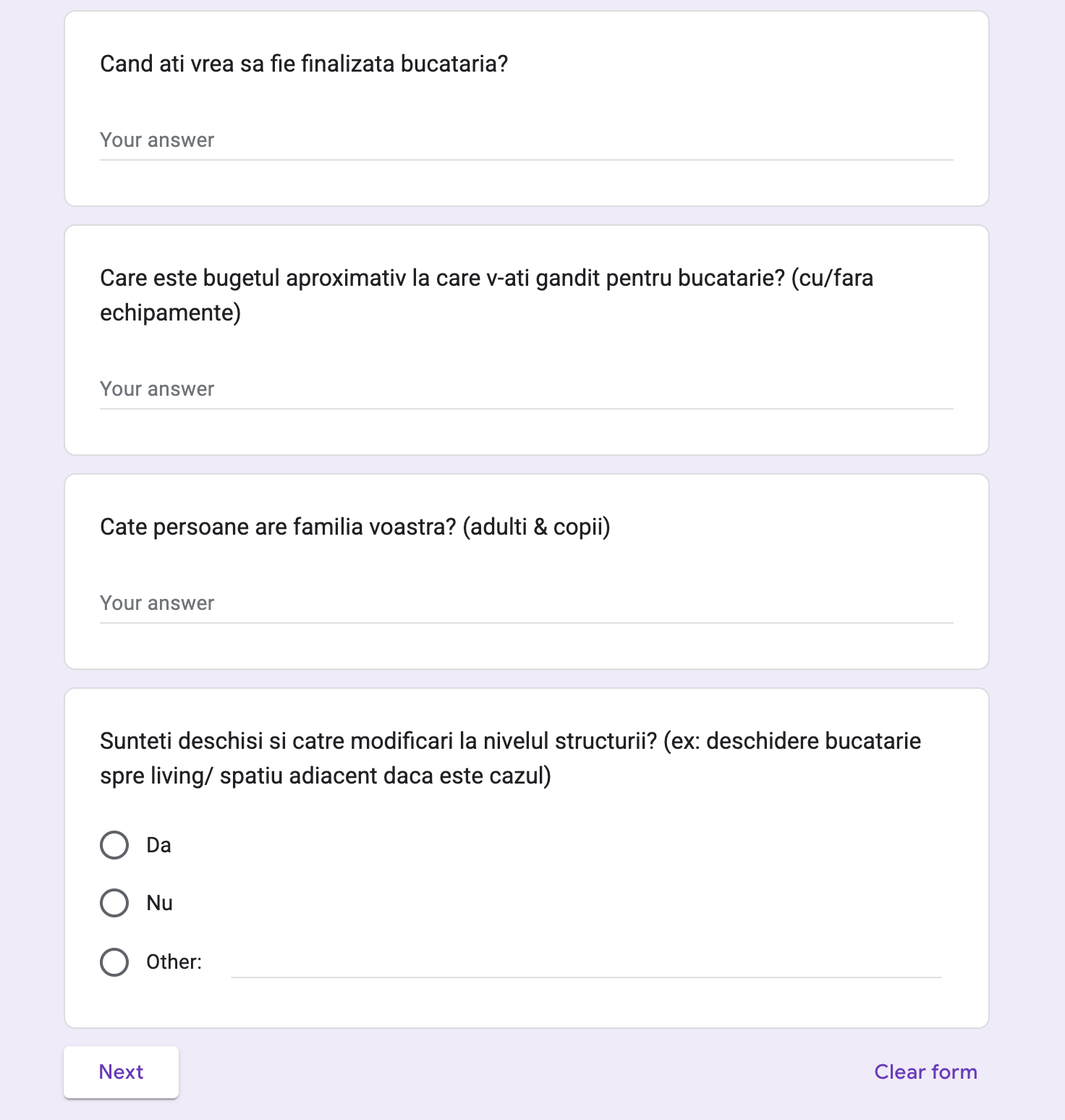Click the "Da" option label text

pos(158,845)
